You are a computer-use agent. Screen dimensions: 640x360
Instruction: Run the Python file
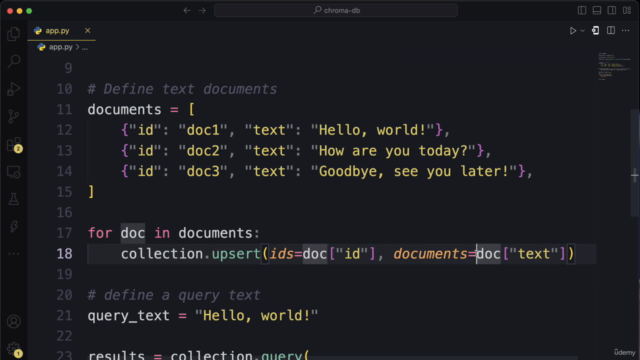(573, 31)
